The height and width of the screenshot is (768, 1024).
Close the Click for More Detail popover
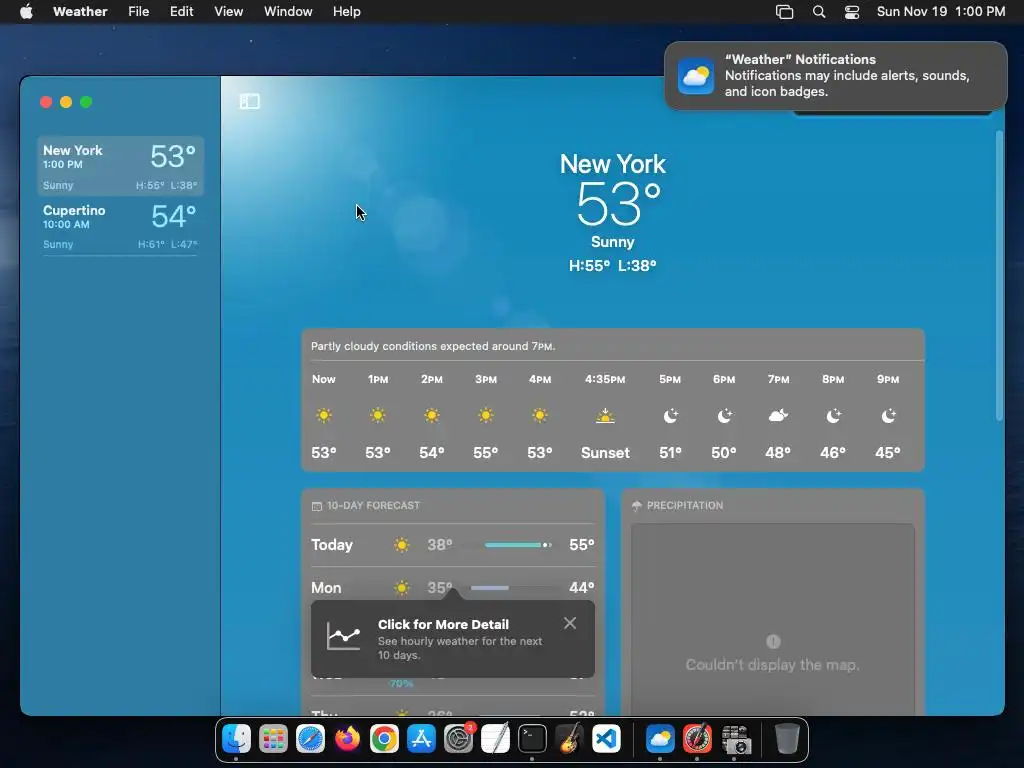click(x=569, y=623)
